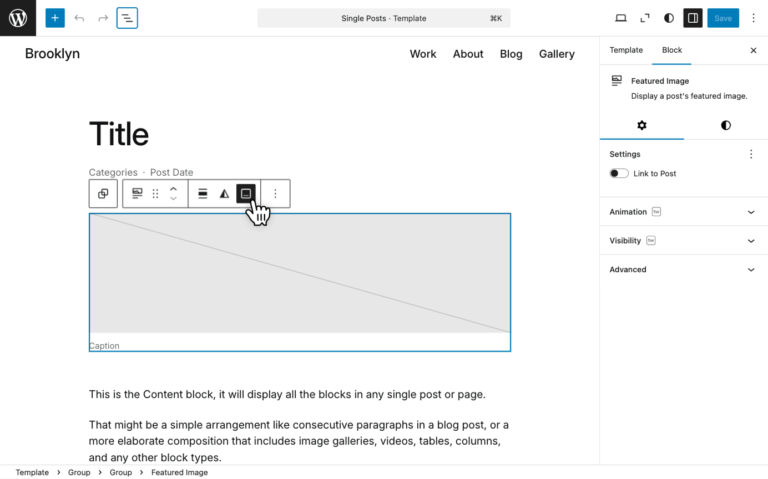The width and height of the screenshot is (768, 479).
Task: Select parent block button in toolbar
Action: coord(103,193)
